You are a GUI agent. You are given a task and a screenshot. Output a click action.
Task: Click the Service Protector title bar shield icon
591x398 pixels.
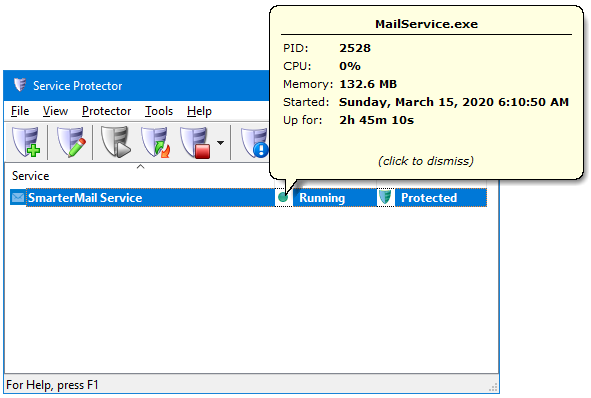click(20, 85)
